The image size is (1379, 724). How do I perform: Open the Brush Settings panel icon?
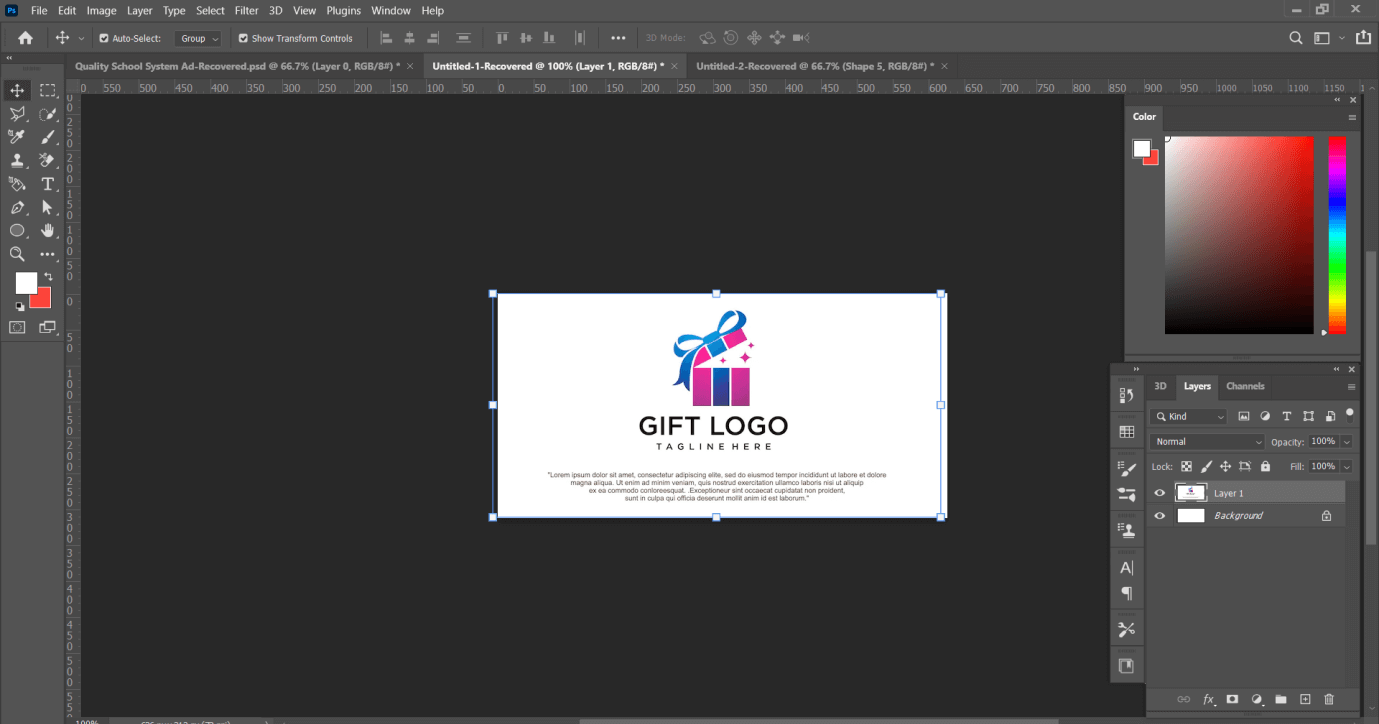[1127, 468]
